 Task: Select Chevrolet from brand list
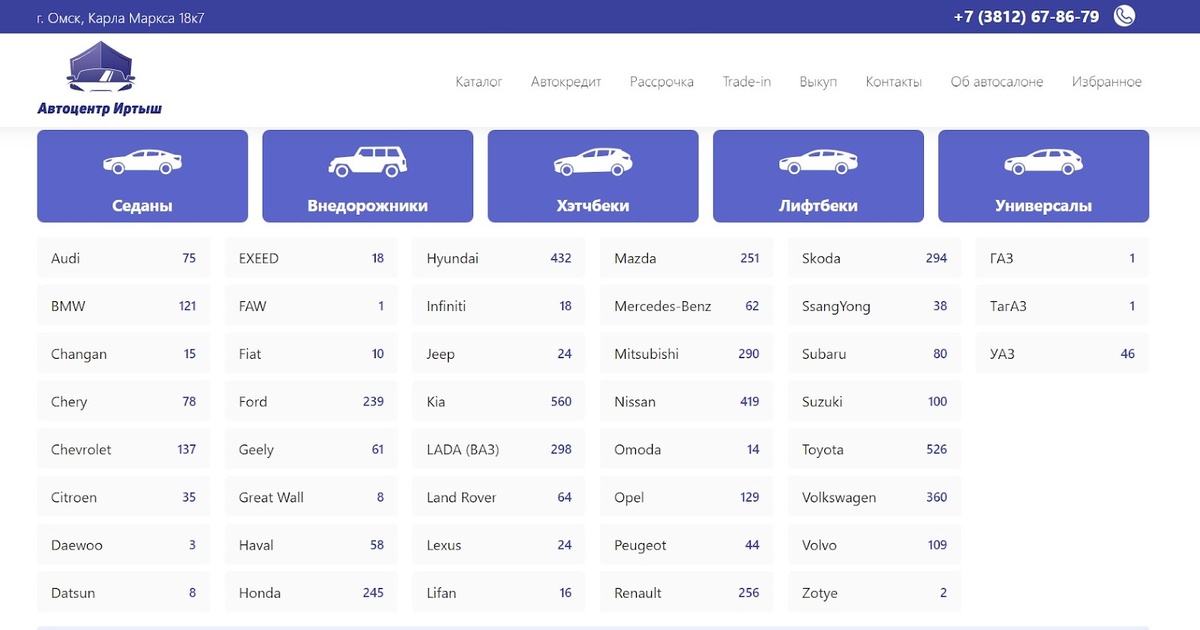tap(124, 450)
